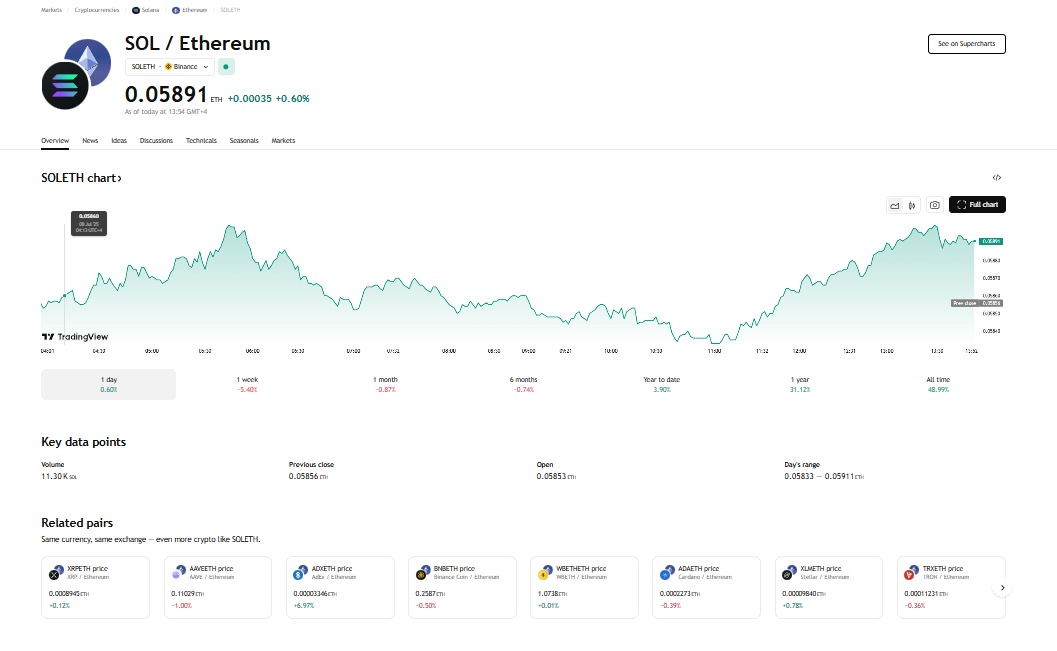
Task: Switch to the Ideas tab
Action: [x=119, y=141]
